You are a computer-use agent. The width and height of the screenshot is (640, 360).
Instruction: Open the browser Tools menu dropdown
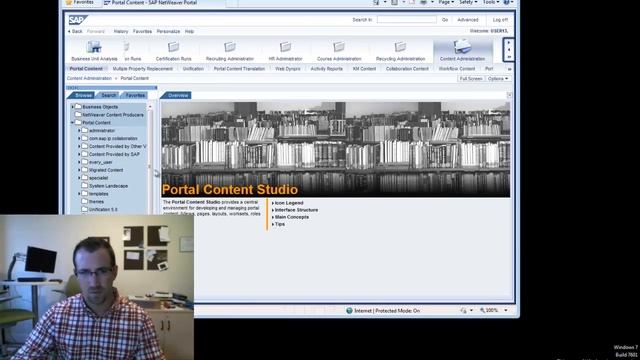click(491, 2)
